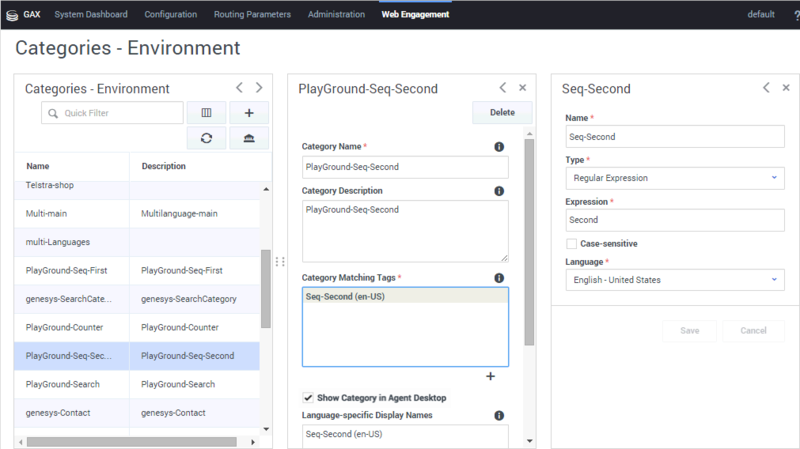Viewport: 800px width, 449px height.
Task: Expand the Language dropdown
Action: [676, 280]
